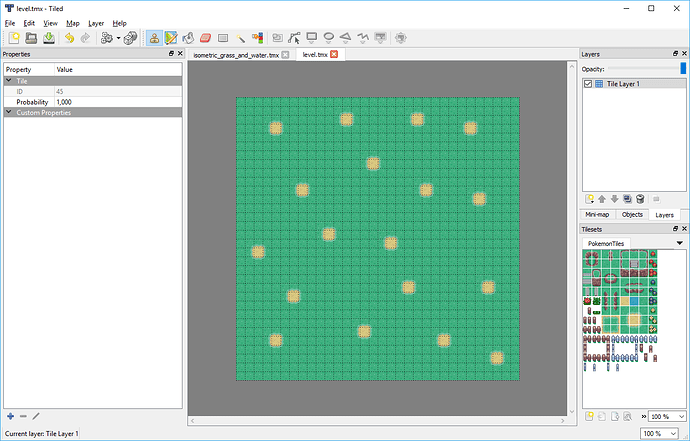Viewport: 690px width, 441px height.
Task: Select the Insert Rectangle tool
Action: pos(312,38)
